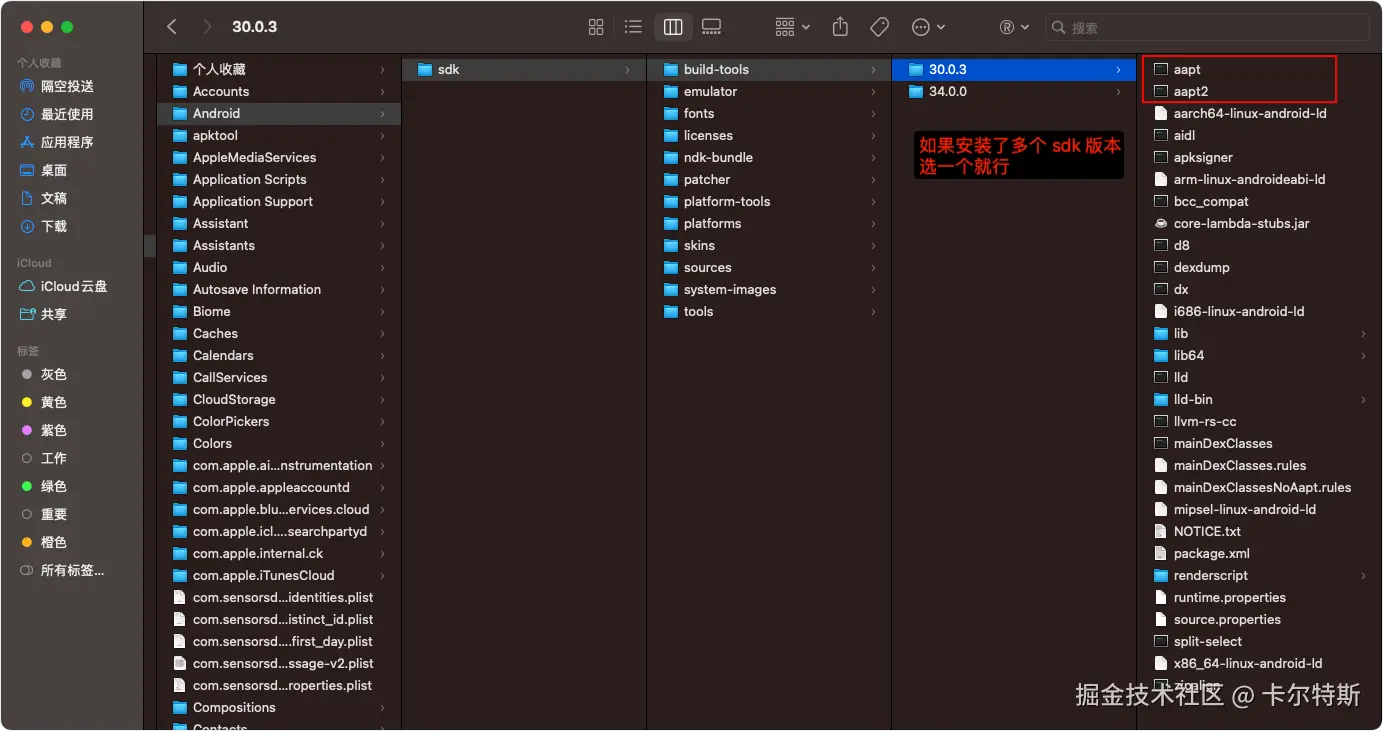Switch to icon grid view

point(596,27)
